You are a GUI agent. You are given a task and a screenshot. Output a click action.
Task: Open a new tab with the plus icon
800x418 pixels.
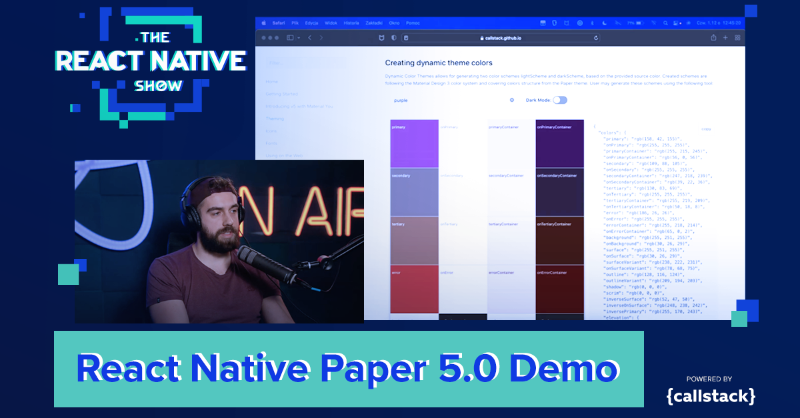725,38
